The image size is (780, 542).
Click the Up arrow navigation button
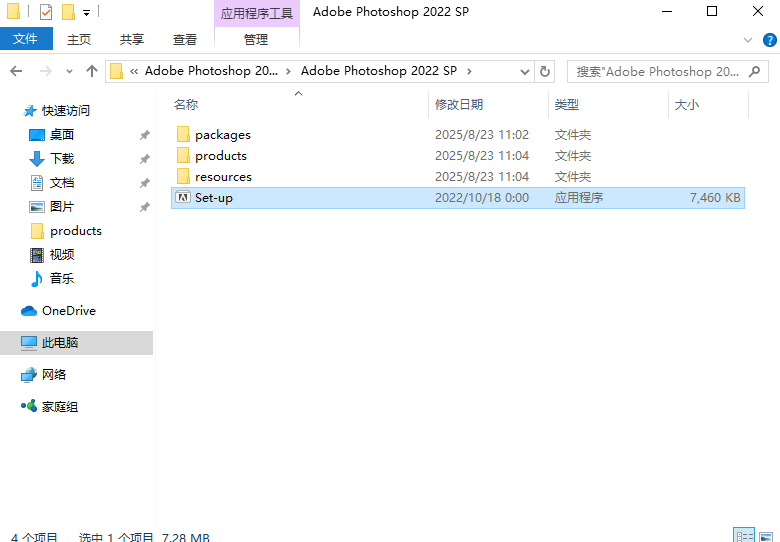92,71
